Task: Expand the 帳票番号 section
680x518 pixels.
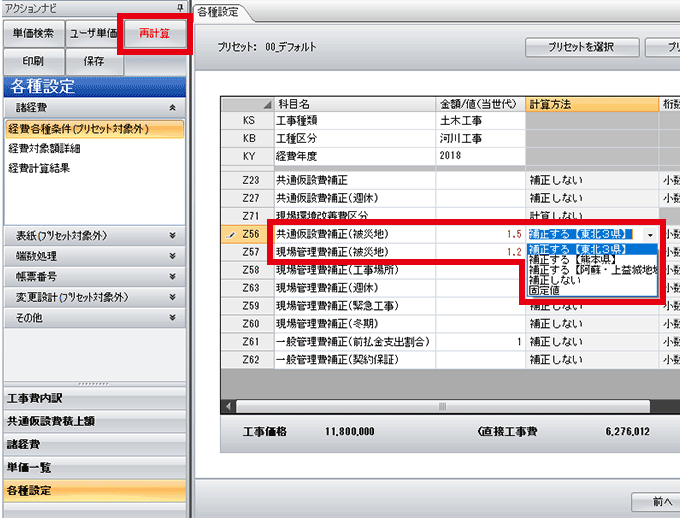Action: pos(172,277)
